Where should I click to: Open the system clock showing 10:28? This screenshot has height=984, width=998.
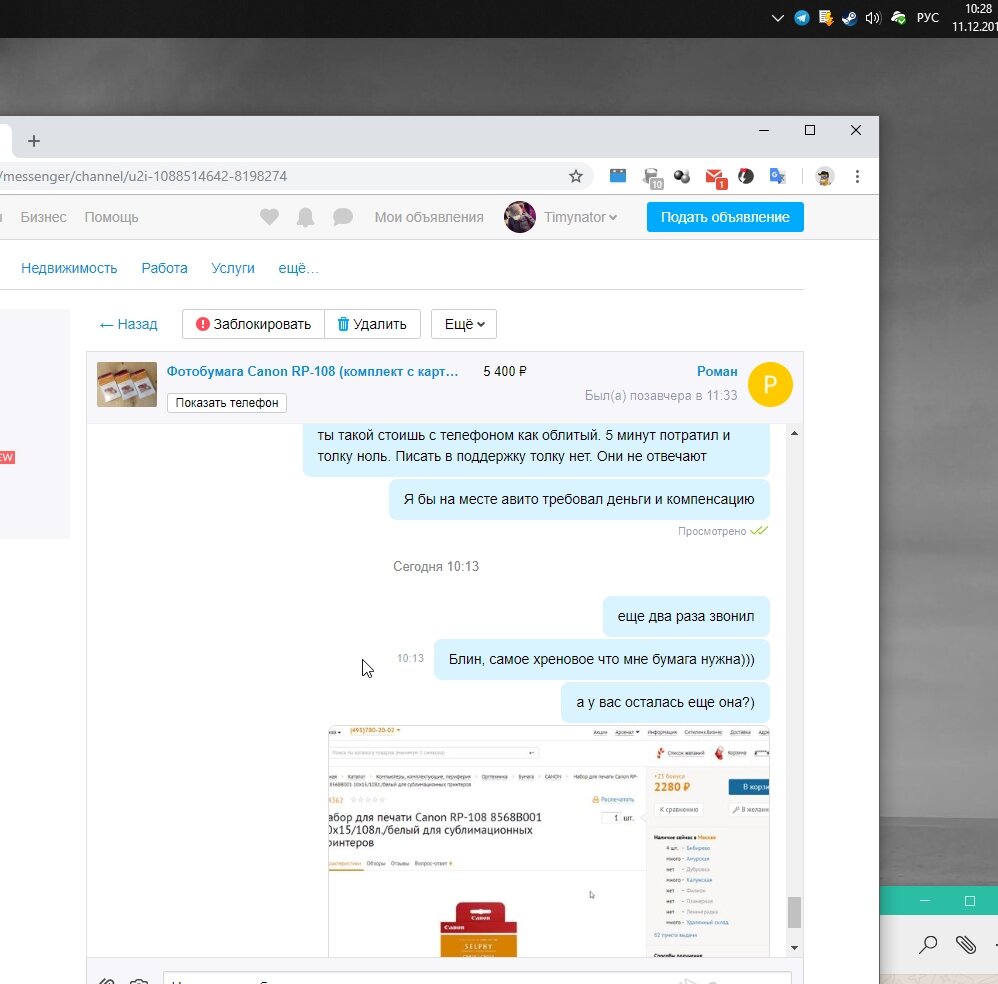(x=974, y=18)
